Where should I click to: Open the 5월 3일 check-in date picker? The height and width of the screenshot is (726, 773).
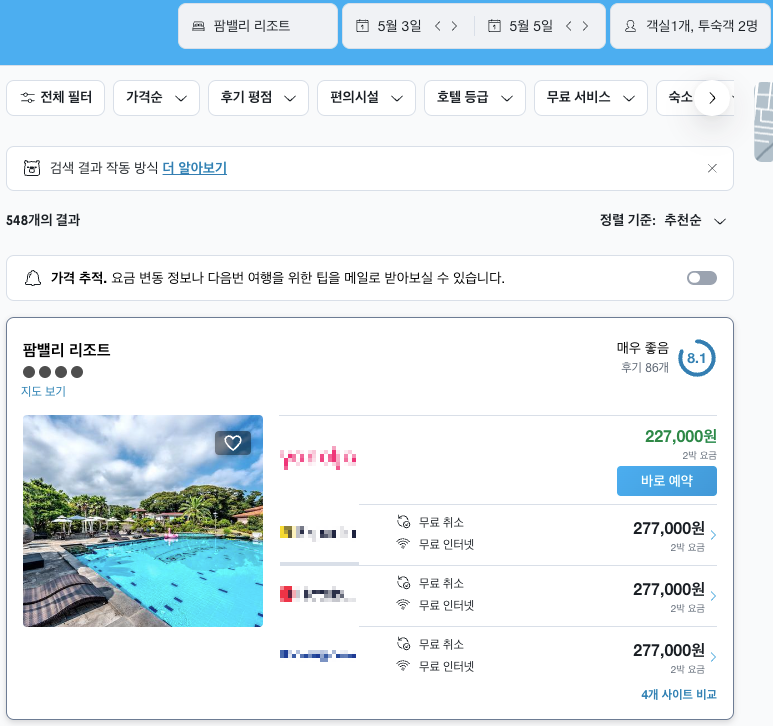click(x=389, y=26)
